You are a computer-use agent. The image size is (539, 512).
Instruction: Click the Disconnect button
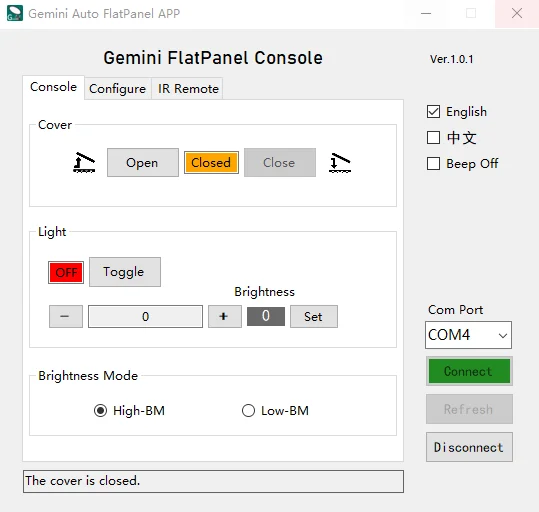pos(469,447)
